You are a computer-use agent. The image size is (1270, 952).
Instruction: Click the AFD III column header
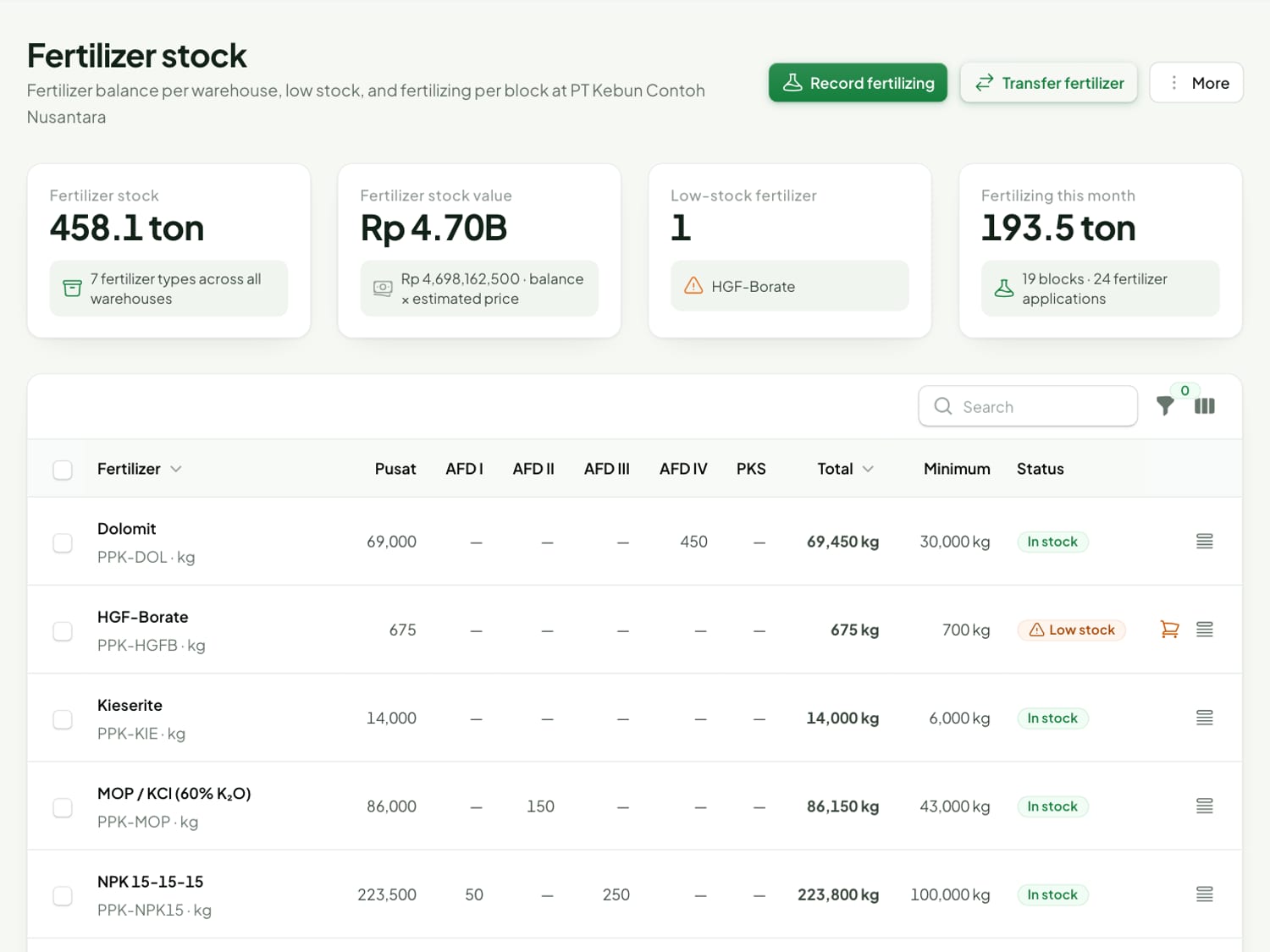click(x=607, y=469)
